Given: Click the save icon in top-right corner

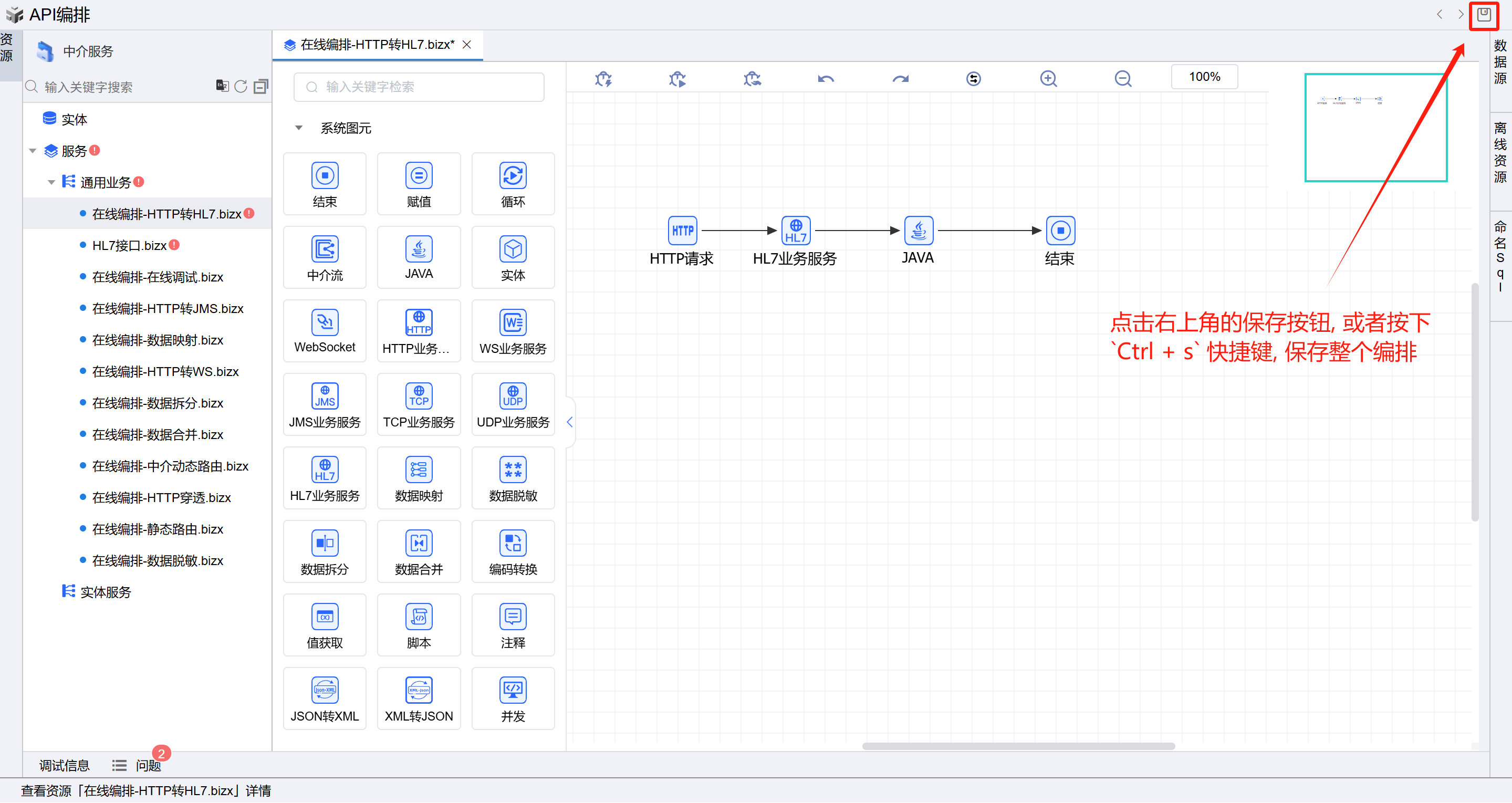Looking at the screenshot, I should click(x=1483, y=15).
